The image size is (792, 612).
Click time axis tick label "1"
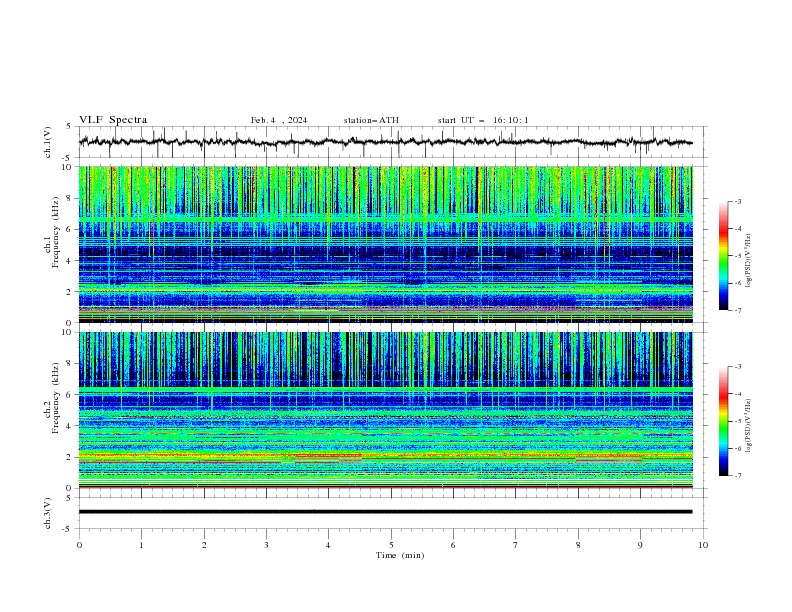(x=141, y=545)
